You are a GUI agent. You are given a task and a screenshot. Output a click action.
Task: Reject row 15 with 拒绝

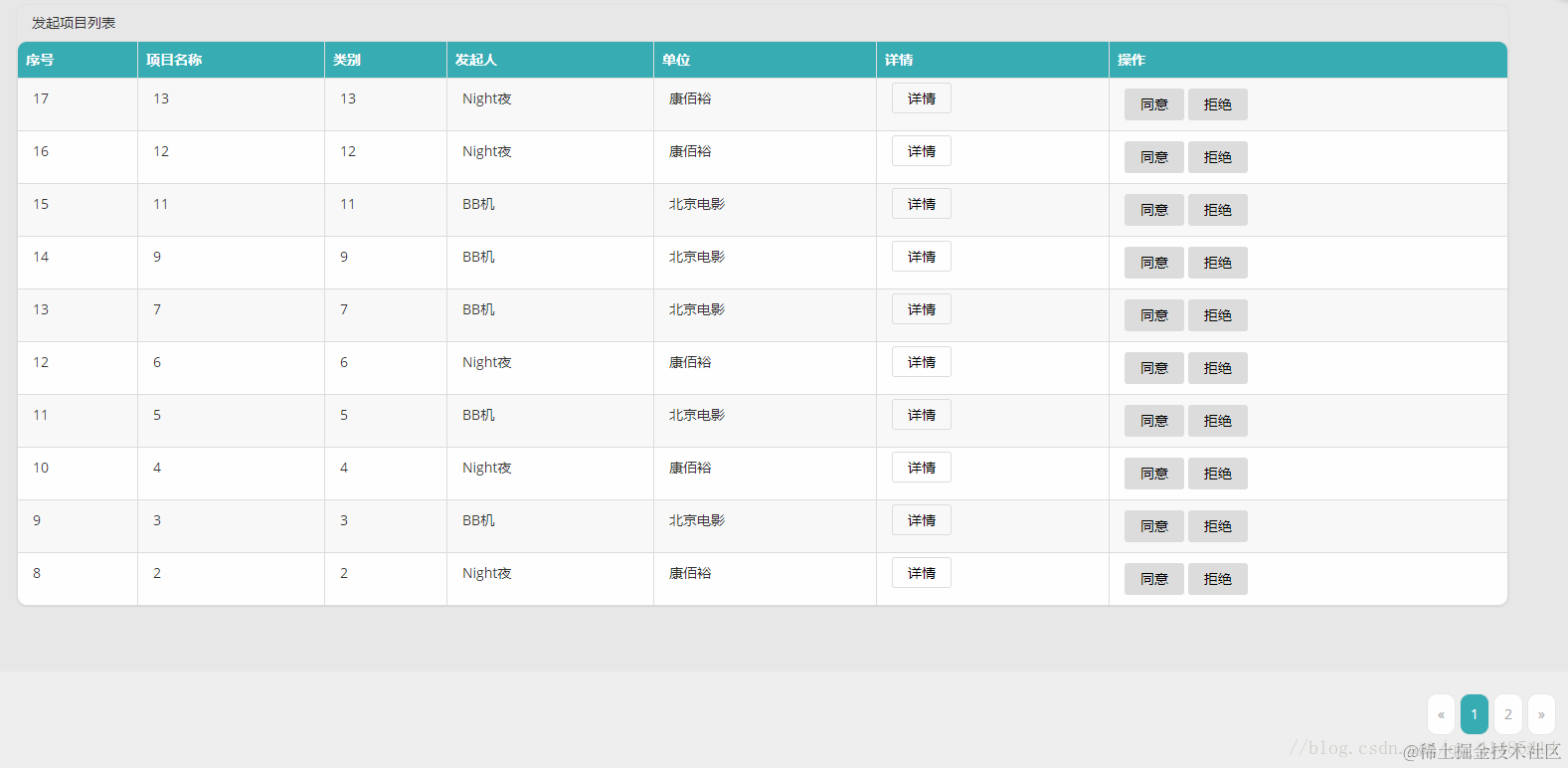[1217, 210]
